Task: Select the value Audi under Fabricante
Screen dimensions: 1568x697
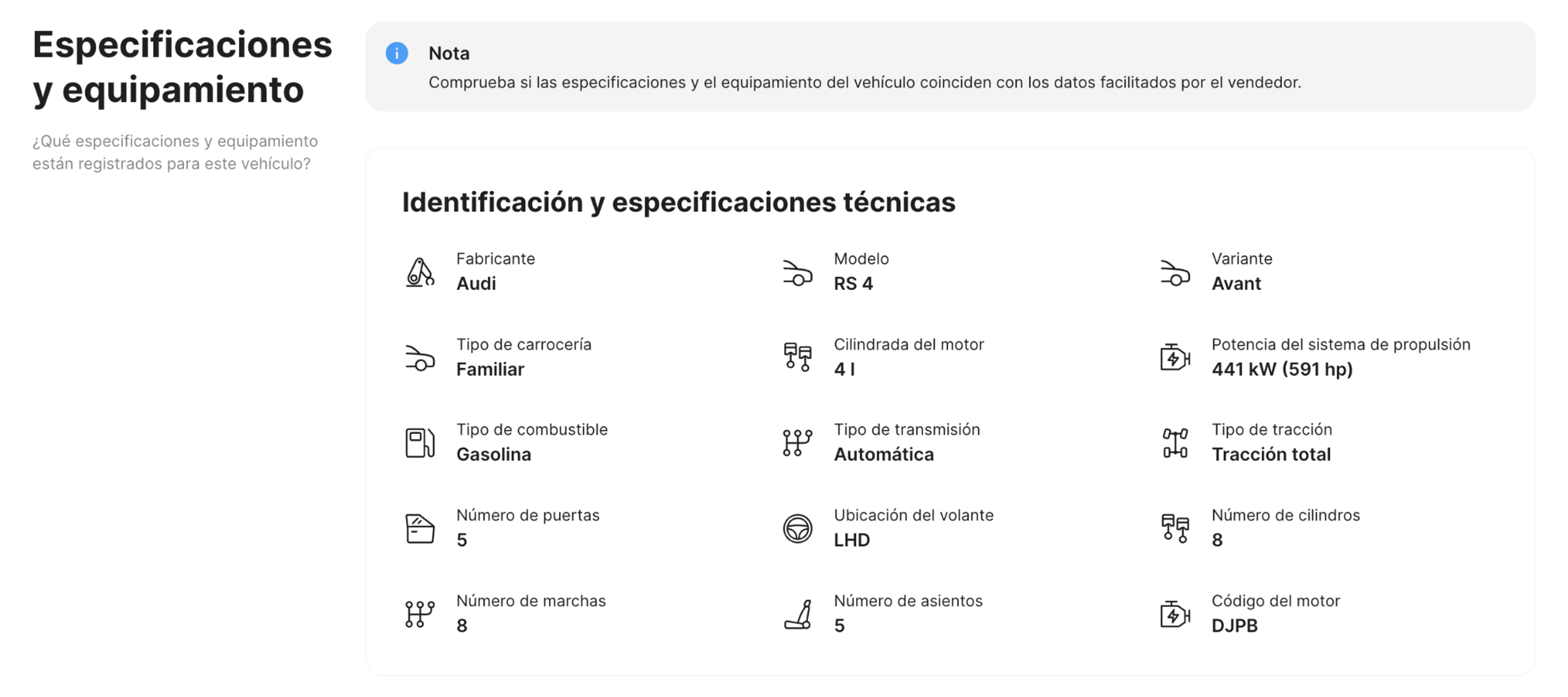Action: (x=476, y=283)
